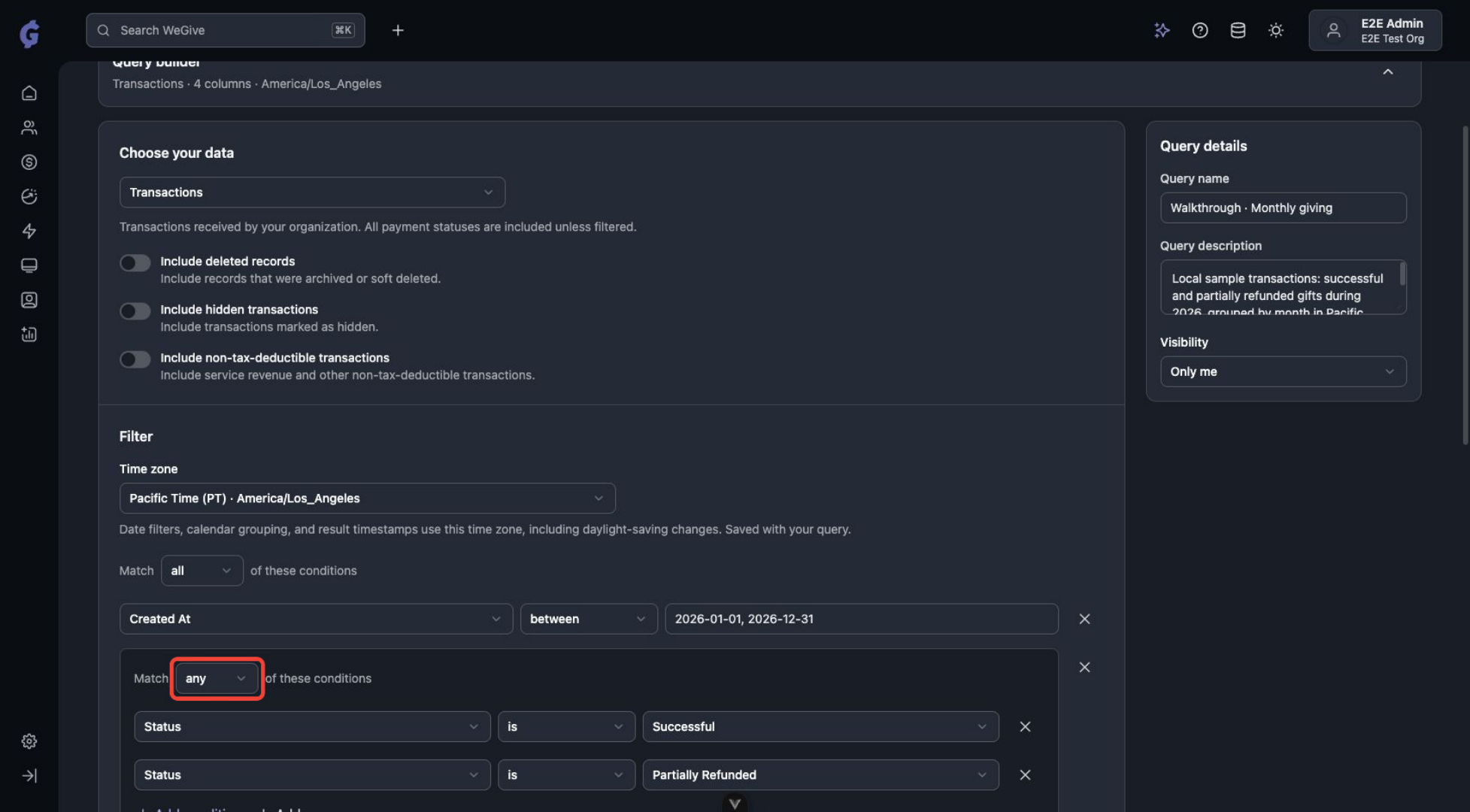This screenshot has height=812, width=1470.
Task: Open the Home icon in sidebar
Action: 29,93
